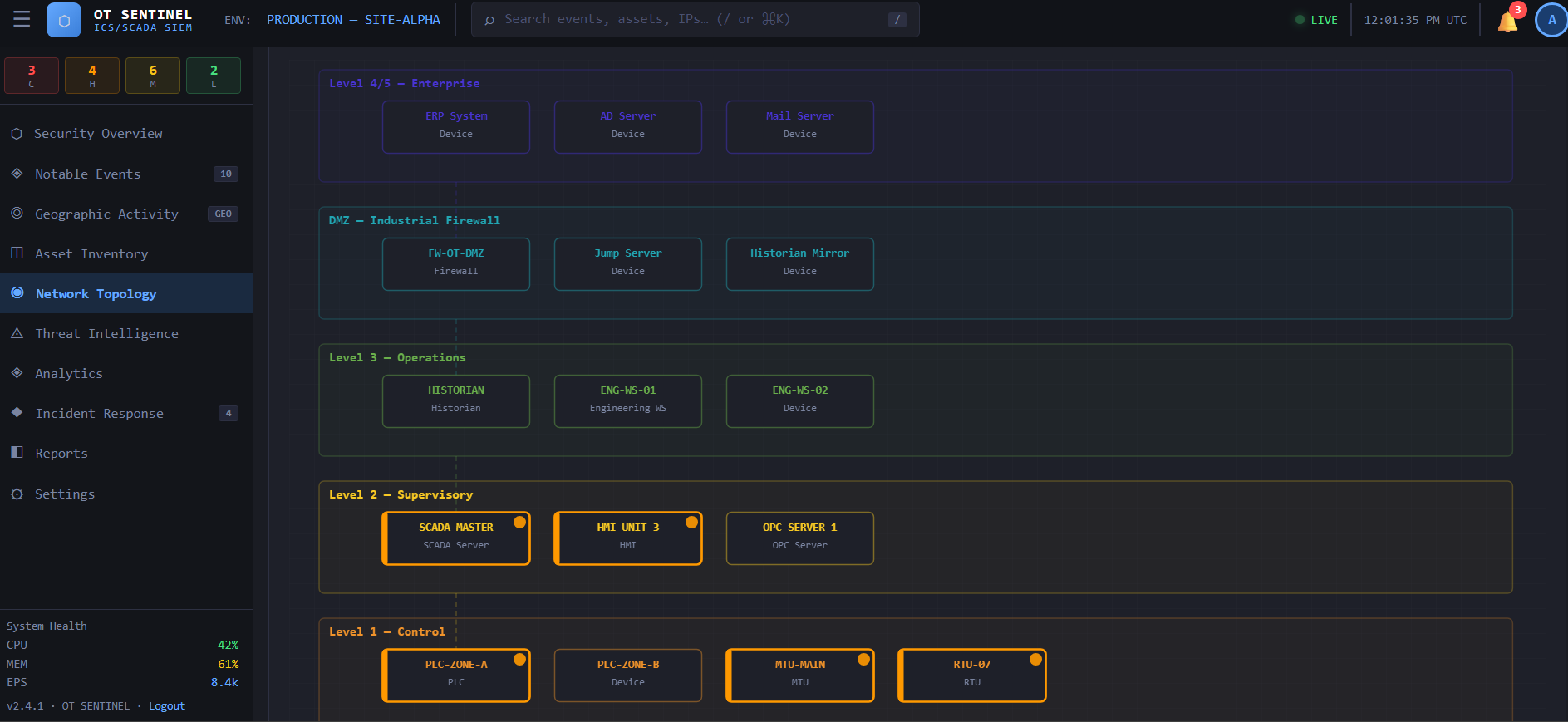The width and height of the screenshot is (1568, 722).
Task: Open the user avatar A
Action: tap(1551, 20)
